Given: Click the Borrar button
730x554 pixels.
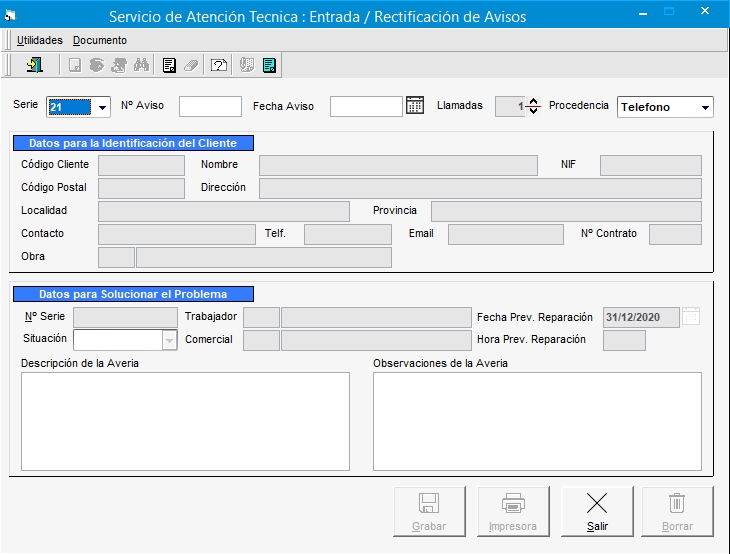Looking at the screenshot, I should pos(677,512).
